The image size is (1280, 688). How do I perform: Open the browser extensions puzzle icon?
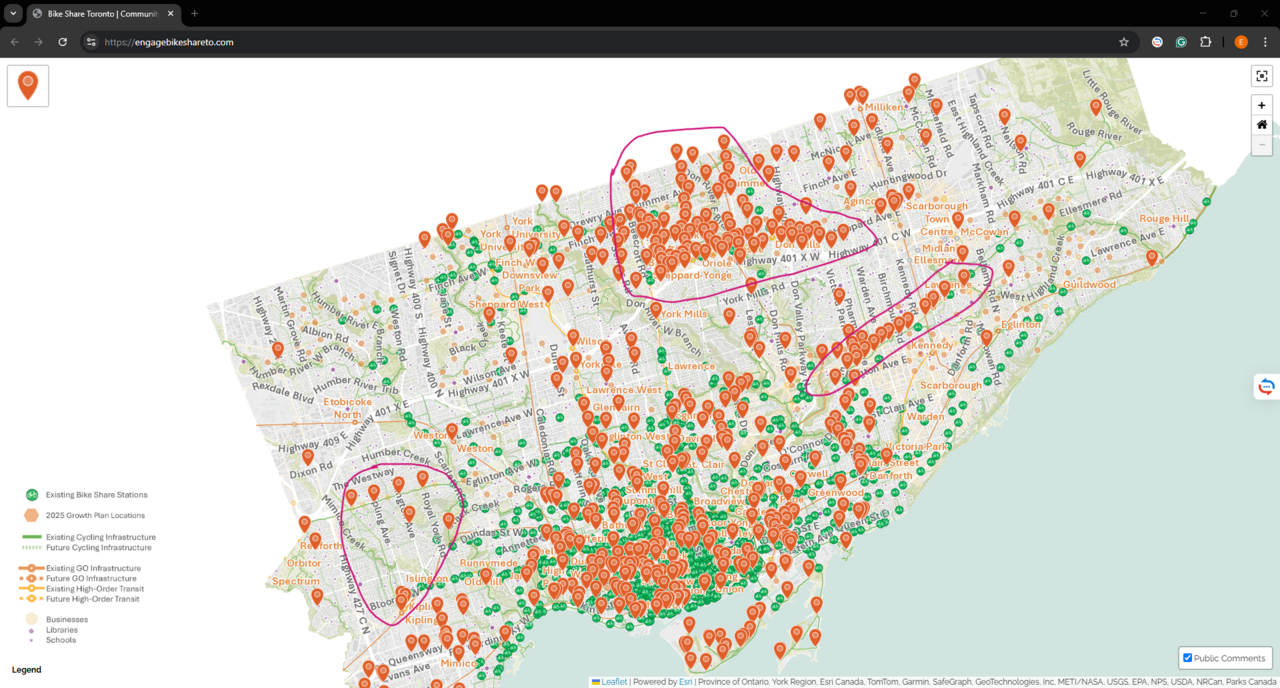[x=1205, y=42]
